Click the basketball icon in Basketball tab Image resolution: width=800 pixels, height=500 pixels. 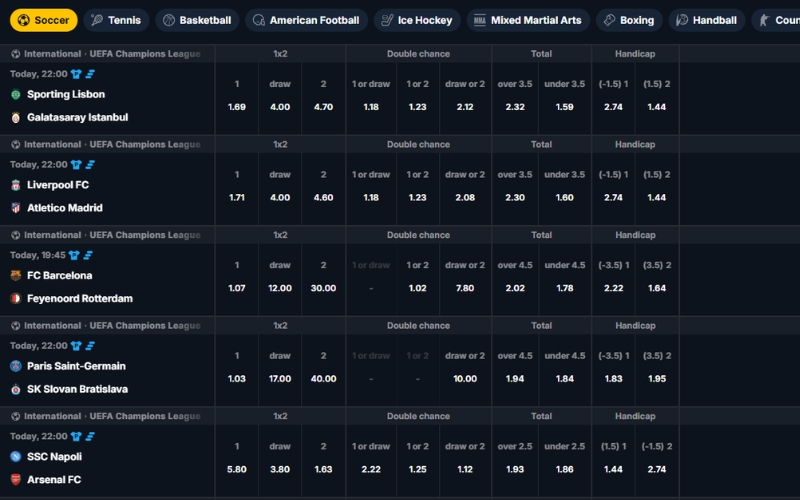pos(169,20)
